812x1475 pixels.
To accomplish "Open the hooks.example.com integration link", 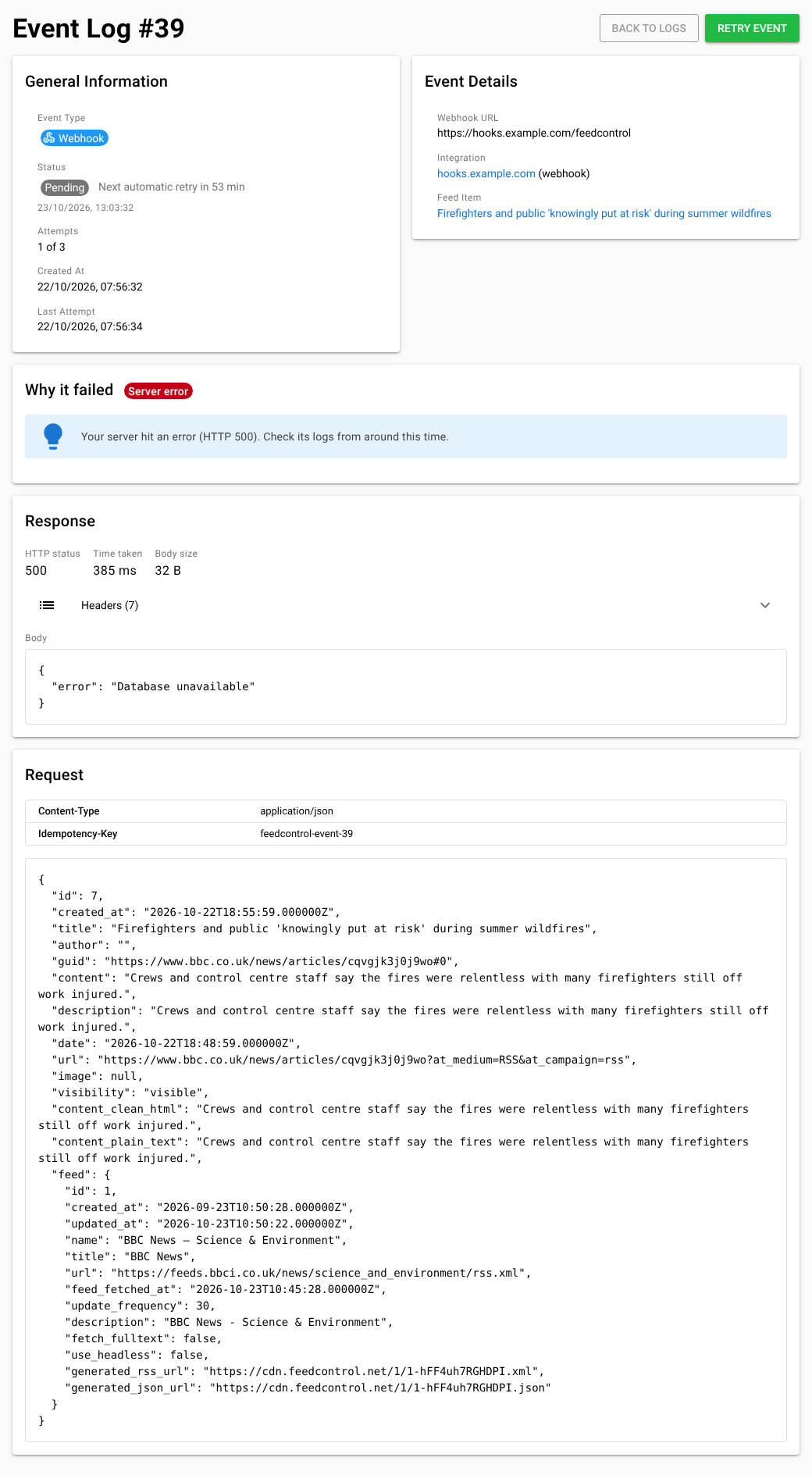I will pos(486,173).
